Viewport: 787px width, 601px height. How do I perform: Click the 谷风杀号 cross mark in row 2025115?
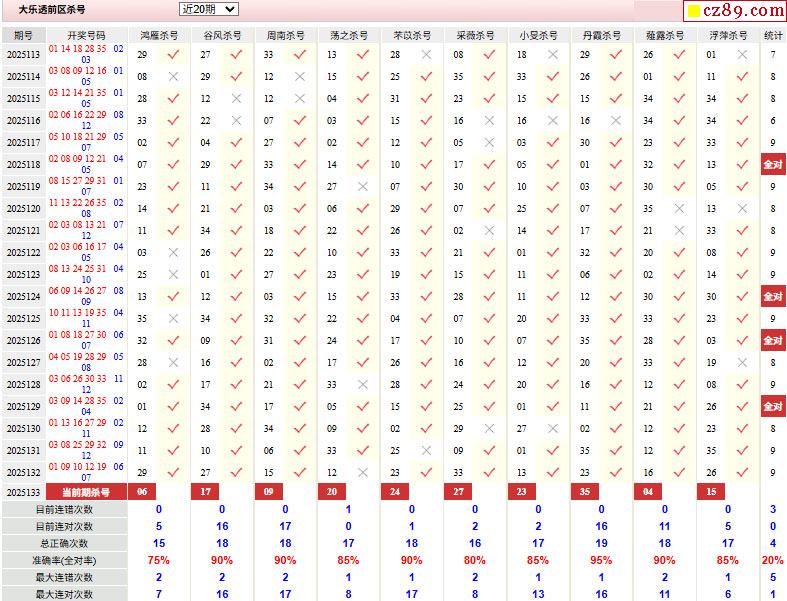point(237,99)
